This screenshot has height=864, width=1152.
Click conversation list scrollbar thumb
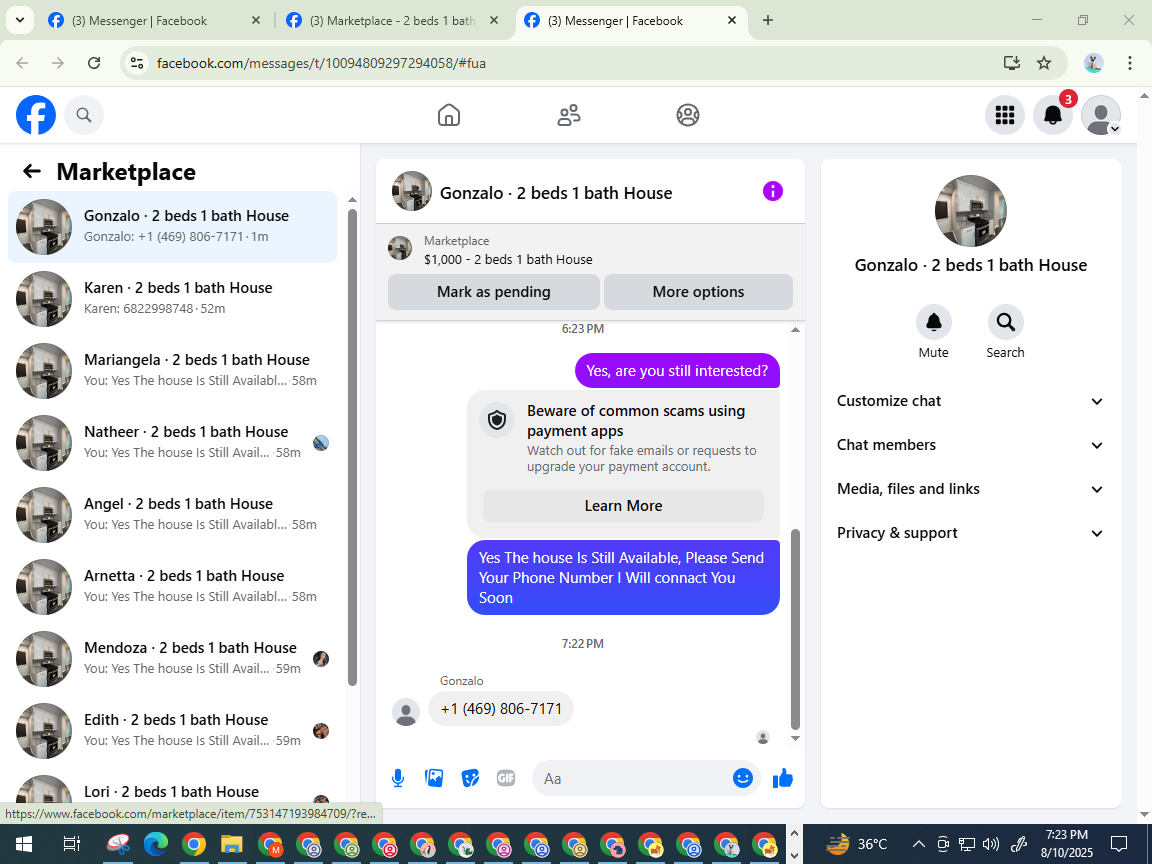click(353, 447)
